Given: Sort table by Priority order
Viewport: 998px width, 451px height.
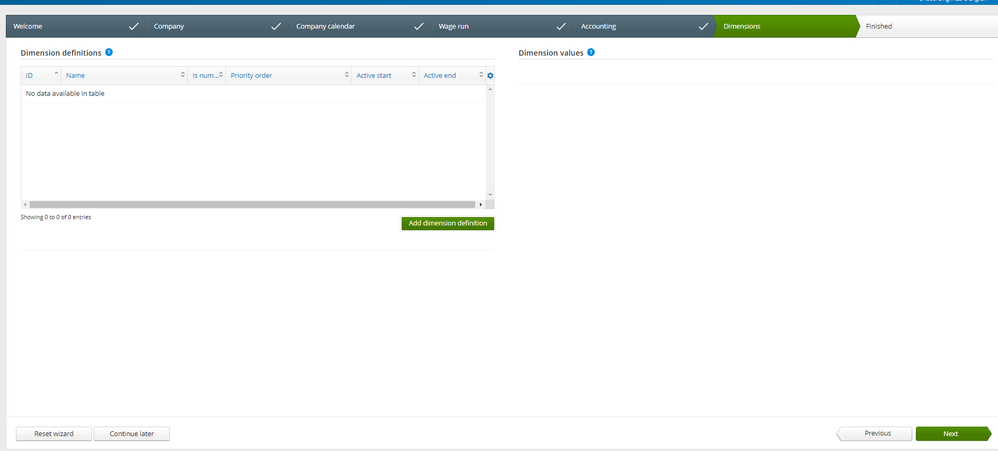Looking at the screenshot, I should tap(288, 76).
